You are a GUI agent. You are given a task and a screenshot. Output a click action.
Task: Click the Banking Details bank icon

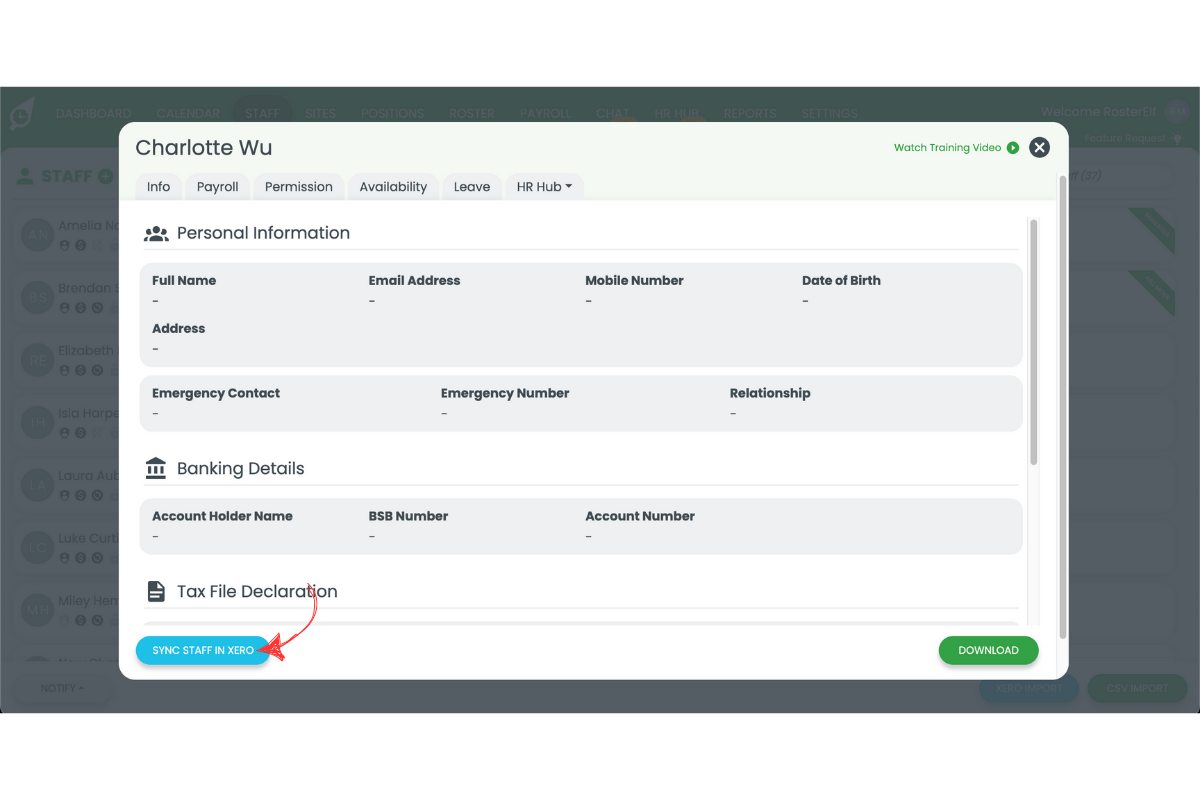pos(155,467)
